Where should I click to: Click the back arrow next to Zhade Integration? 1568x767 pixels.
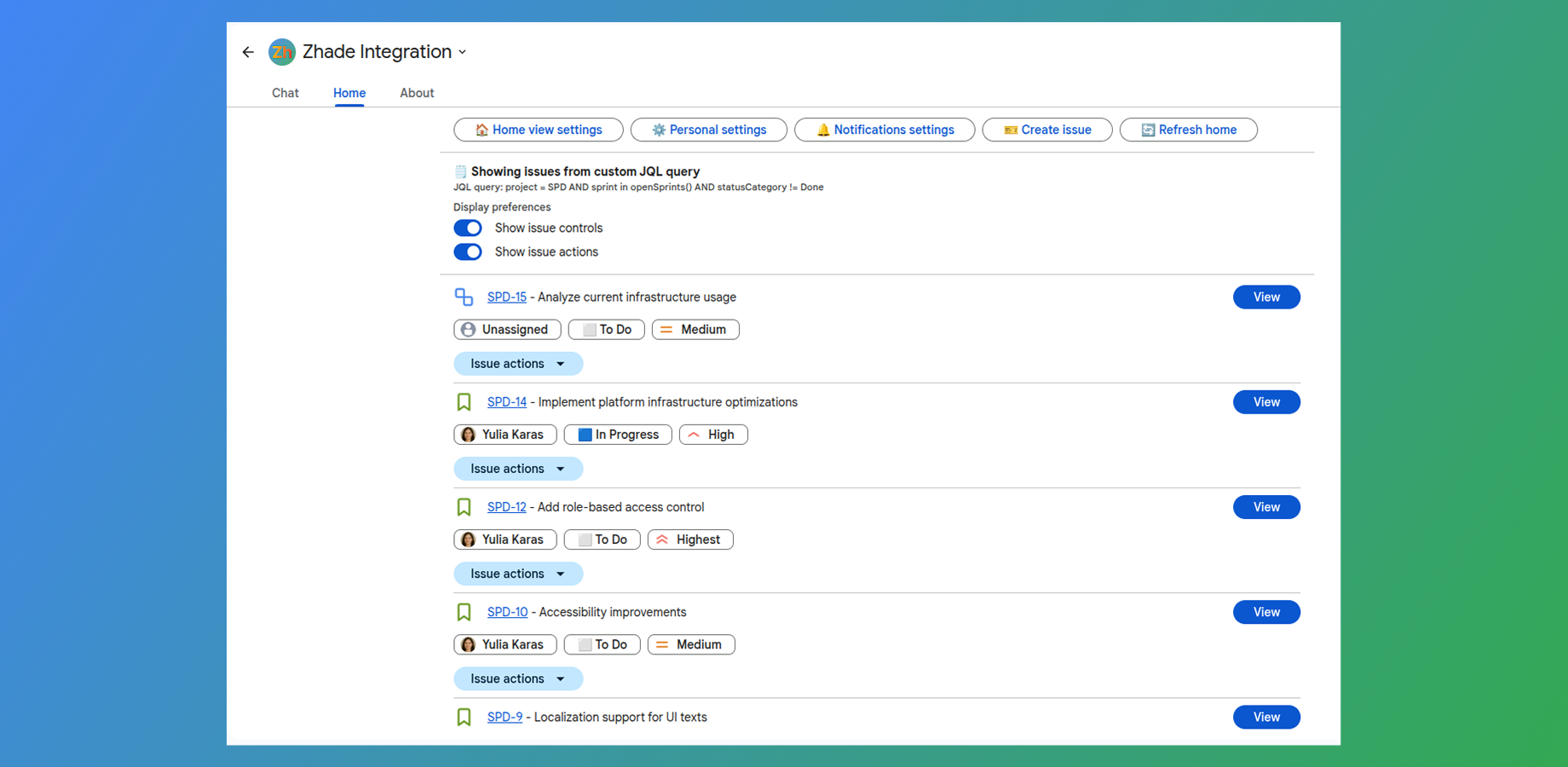coord(248,52)
